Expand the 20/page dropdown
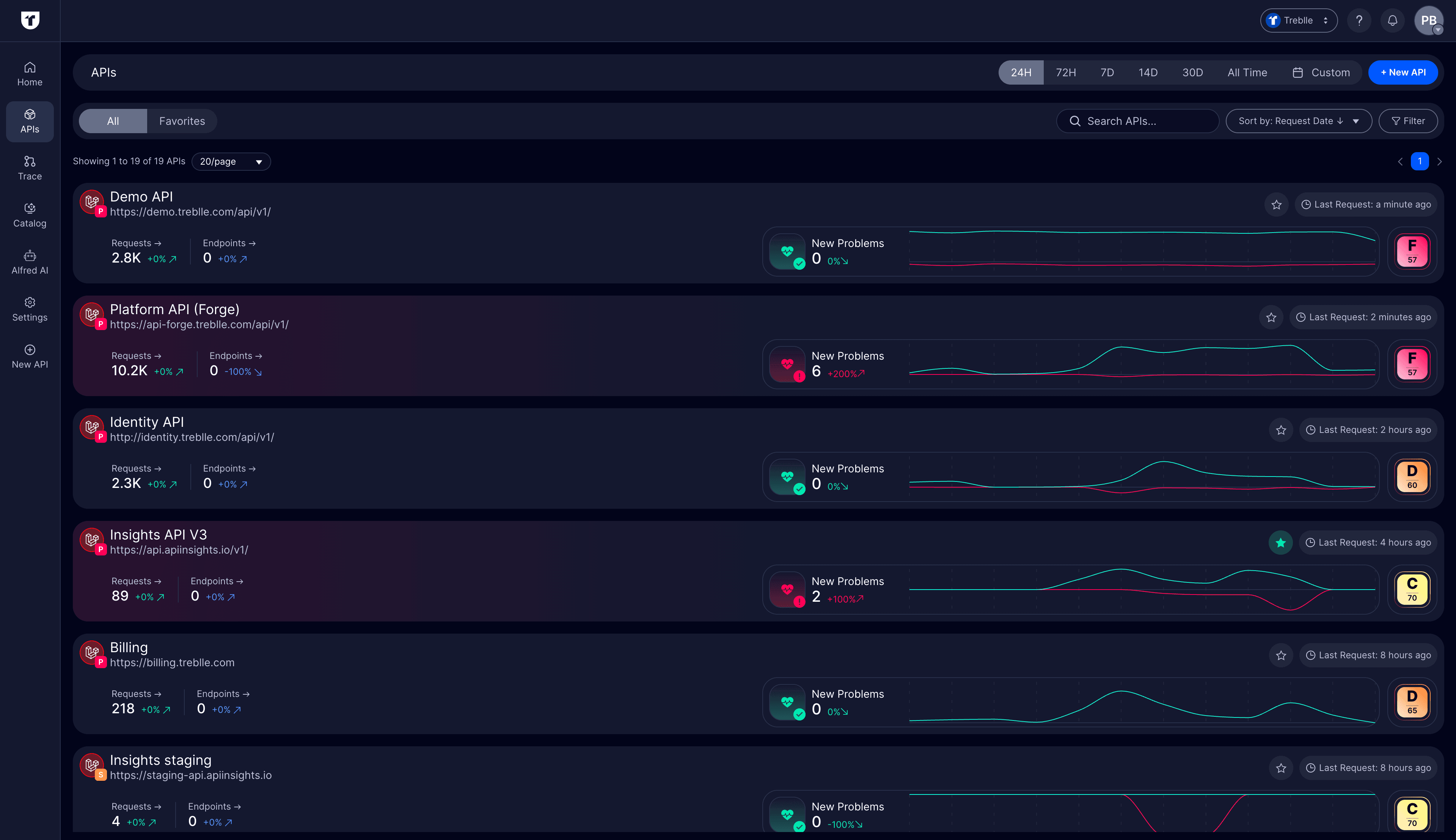Screen dimensions: 1456x840 231,162
